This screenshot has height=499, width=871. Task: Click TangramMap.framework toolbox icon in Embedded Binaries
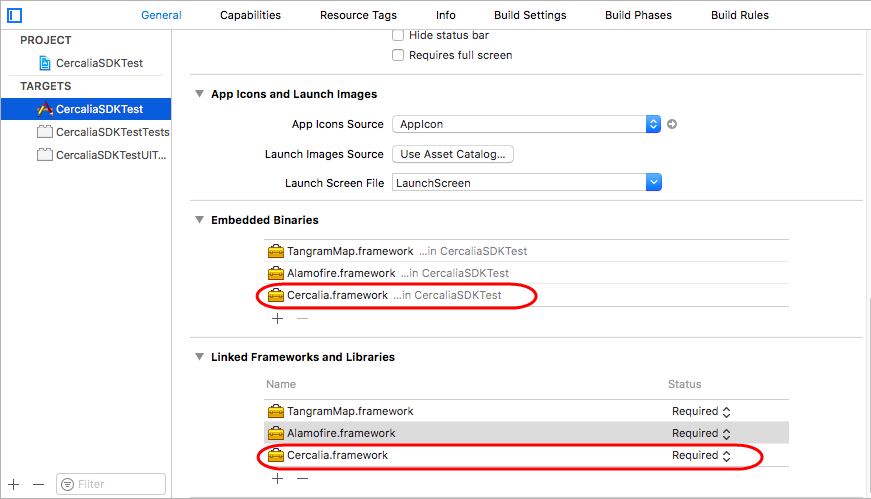point(276,251)
